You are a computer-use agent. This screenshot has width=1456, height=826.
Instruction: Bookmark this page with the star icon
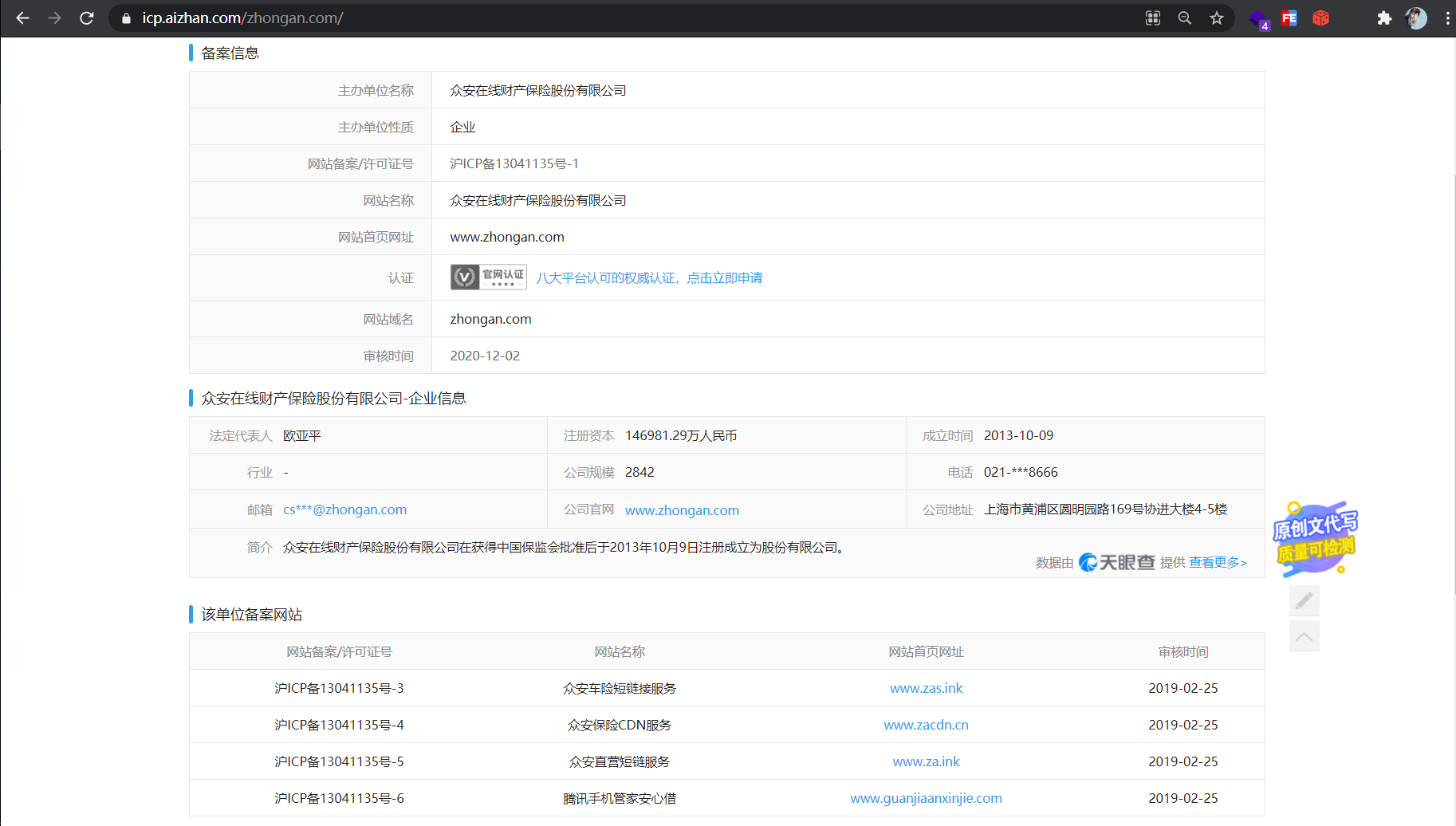1217,18
